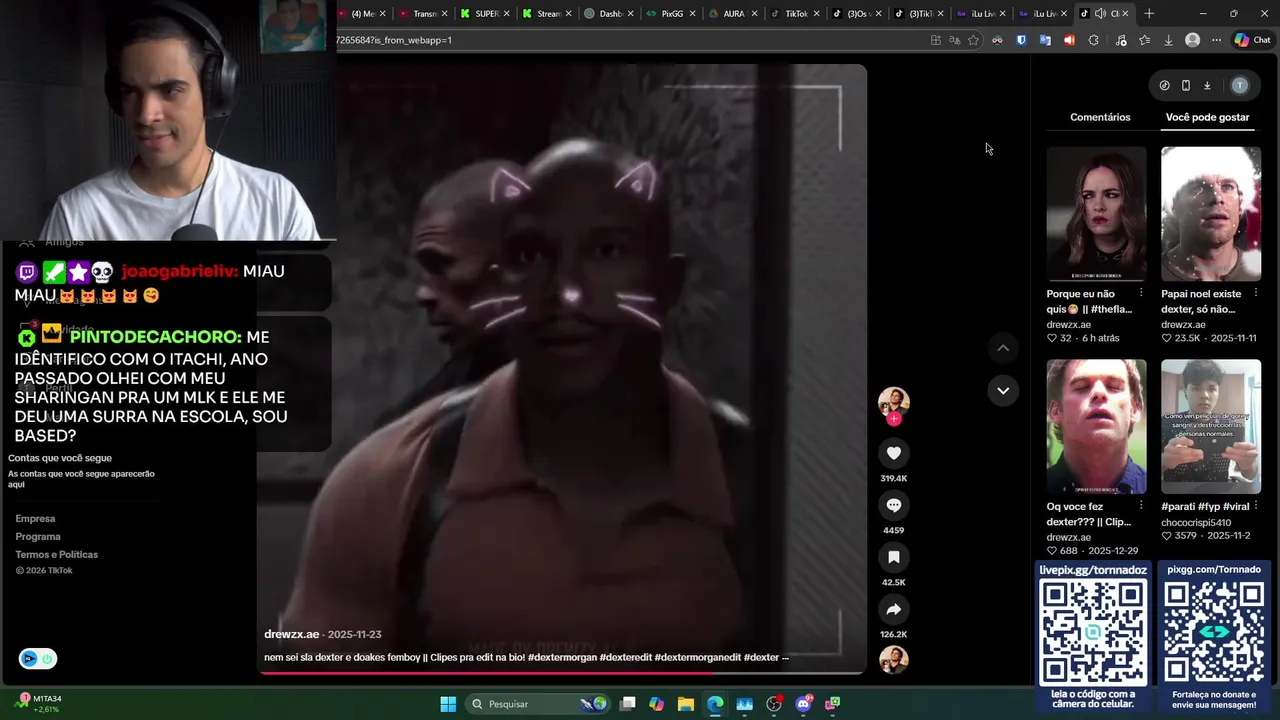Close the TikTok browser tab
The height and width of the screenshot is (720, 1280).
tap(816, 13)
